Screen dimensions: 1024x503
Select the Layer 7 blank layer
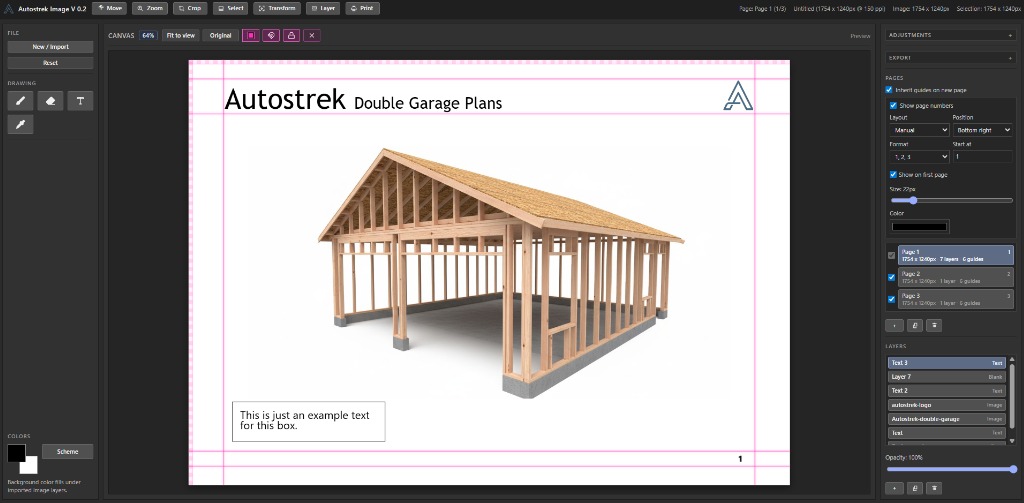946,377
